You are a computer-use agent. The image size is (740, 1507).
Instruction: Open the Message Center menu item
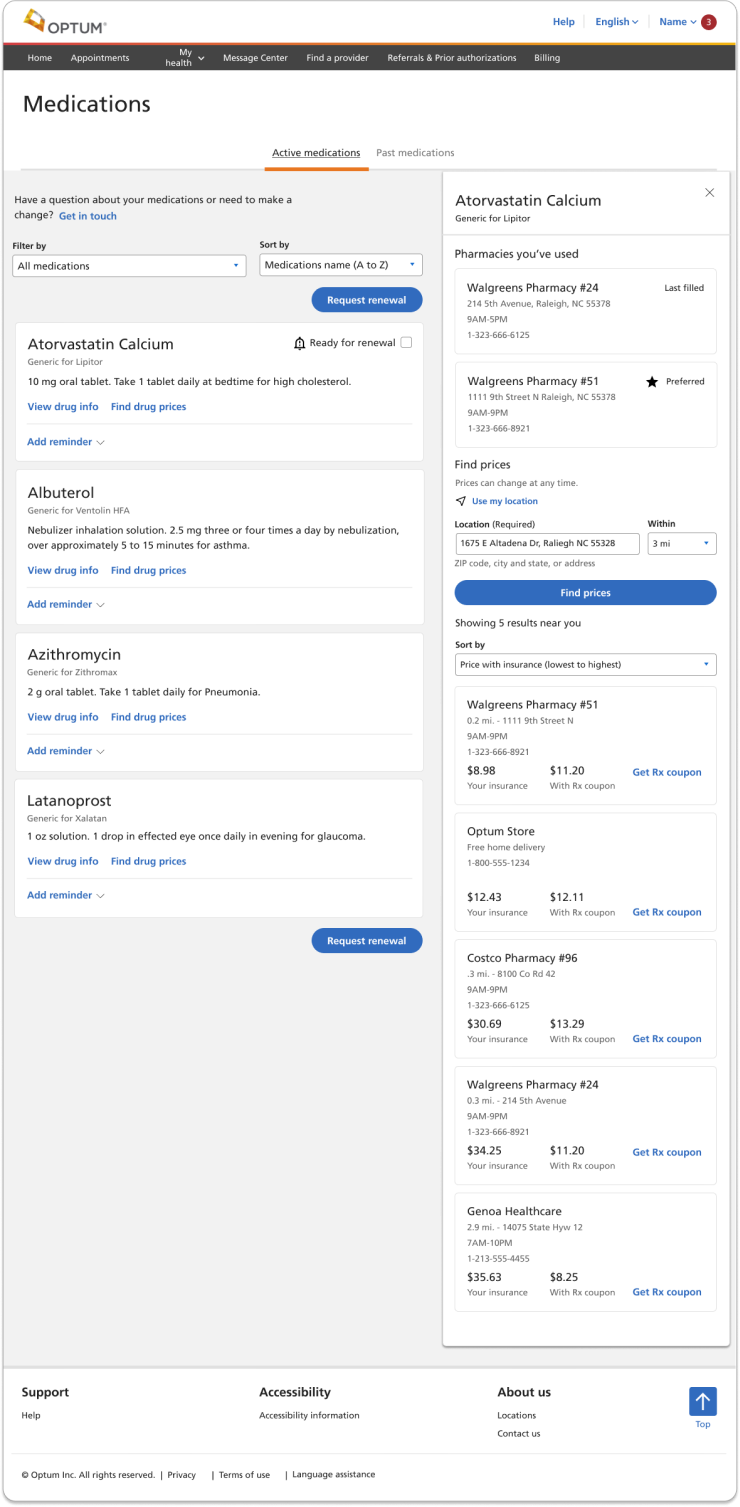(x=255, y=58)
